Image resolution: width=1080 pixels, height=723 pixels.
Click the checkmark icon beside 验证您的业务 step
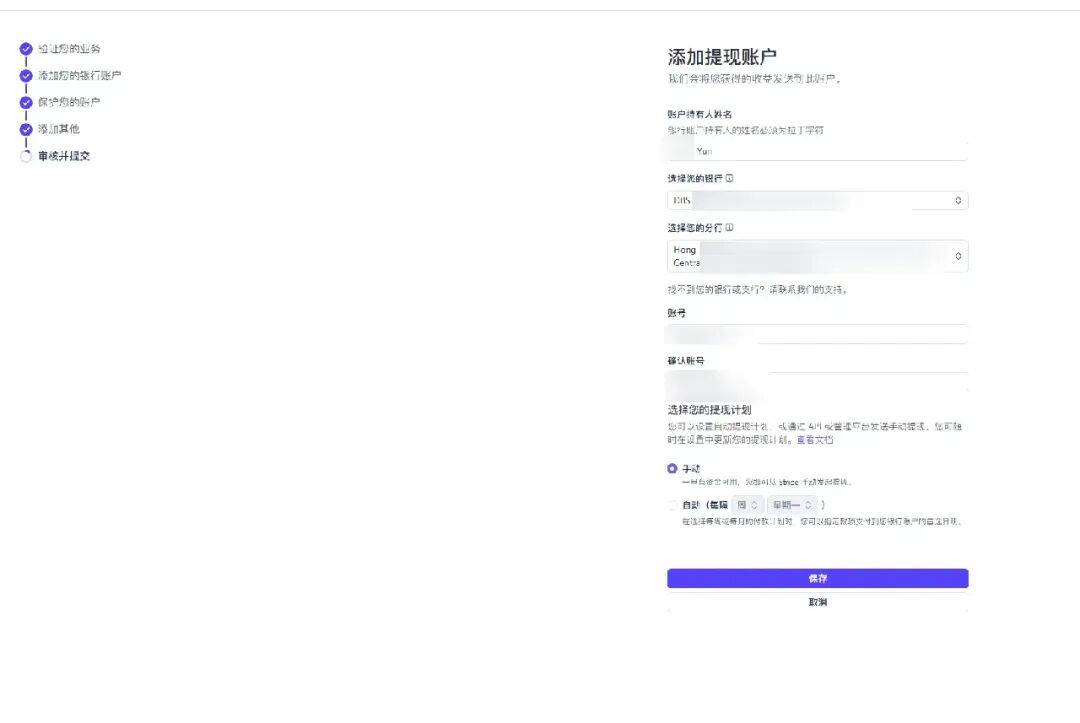click(26, 49)
